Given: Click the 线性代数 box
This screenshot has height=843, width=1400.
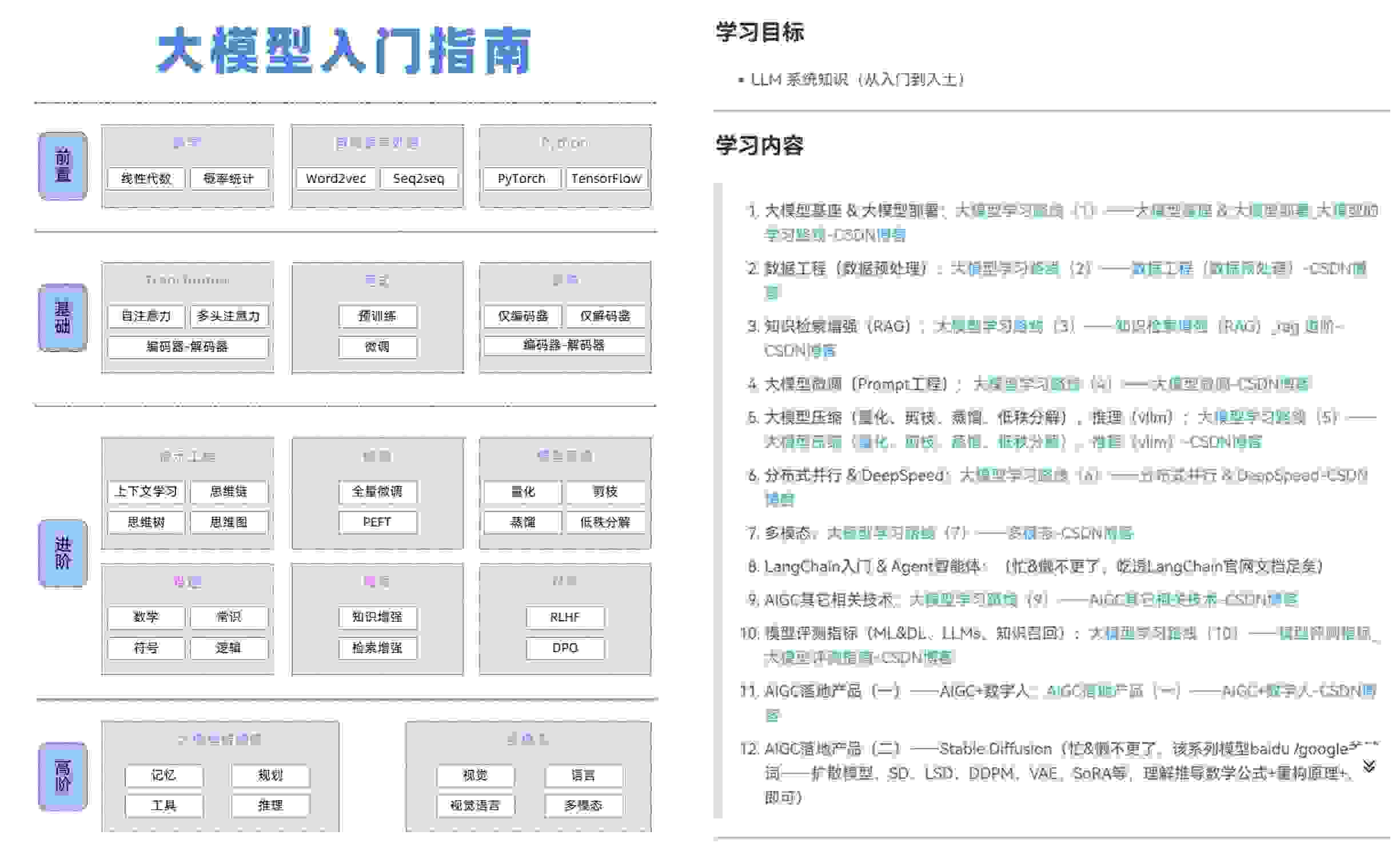Looking at the screenshot, I should click(x=146, y=178).
